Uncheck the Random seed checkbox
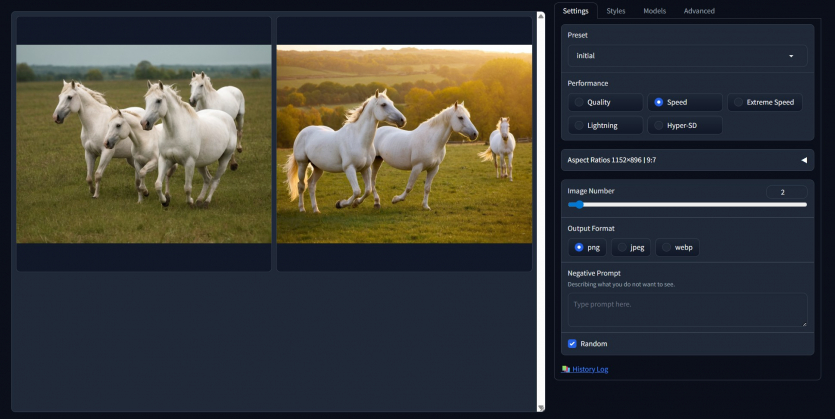The height and width of the screenshot is (419, 835). pos(572,343)
